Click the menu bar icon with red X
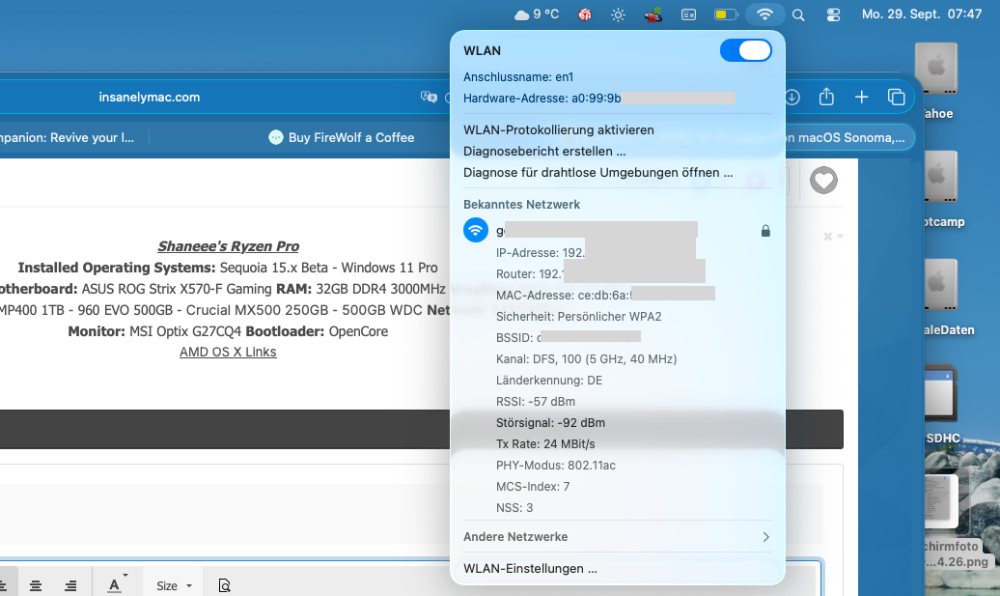Screen dimensions: 1000x596 (x=653, y=15)
